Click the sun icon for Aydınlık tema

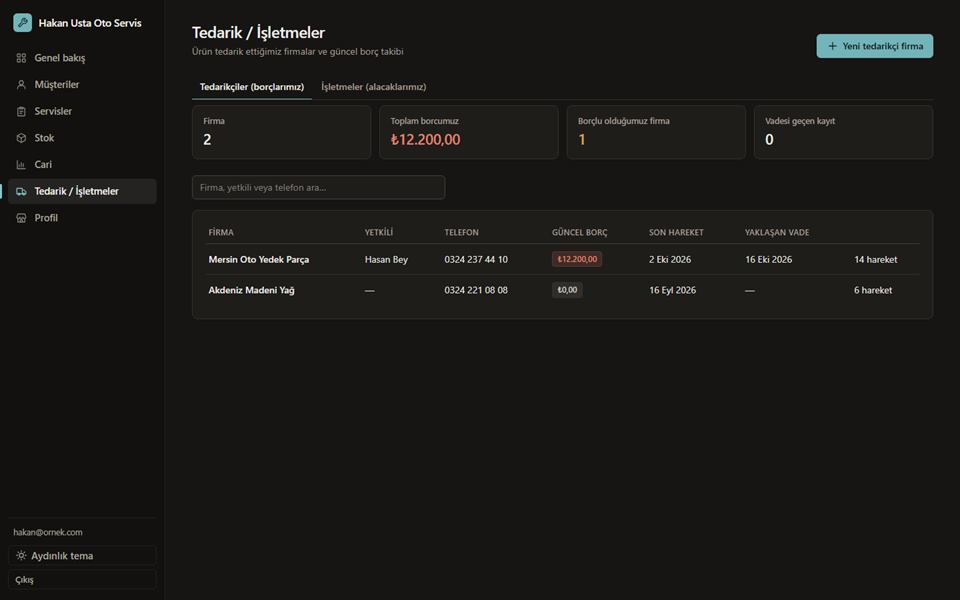pyautogui.click(x=21, y=556)
